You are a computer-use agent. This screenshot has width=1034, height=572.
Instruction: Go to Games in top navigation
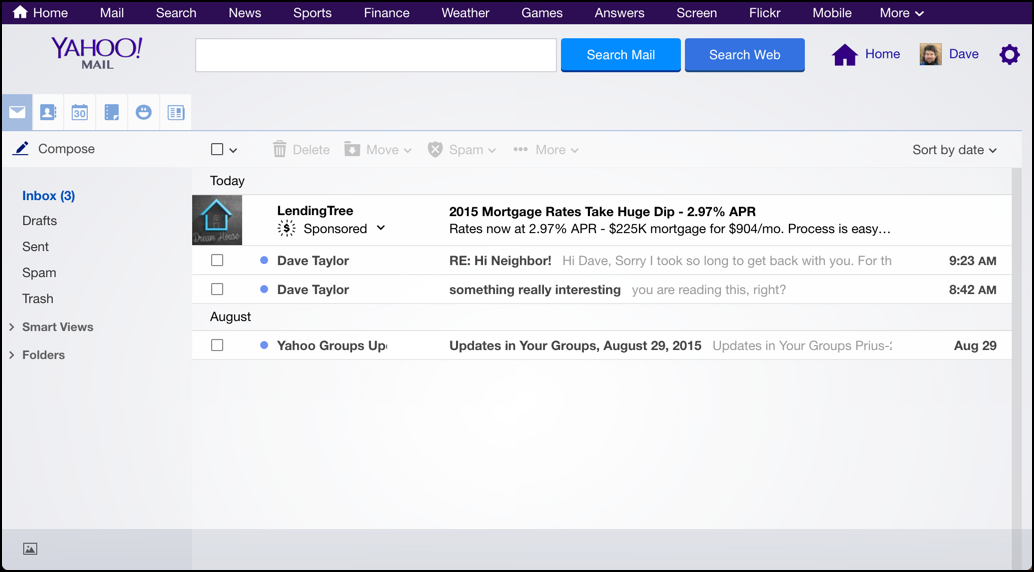point(541,13)
